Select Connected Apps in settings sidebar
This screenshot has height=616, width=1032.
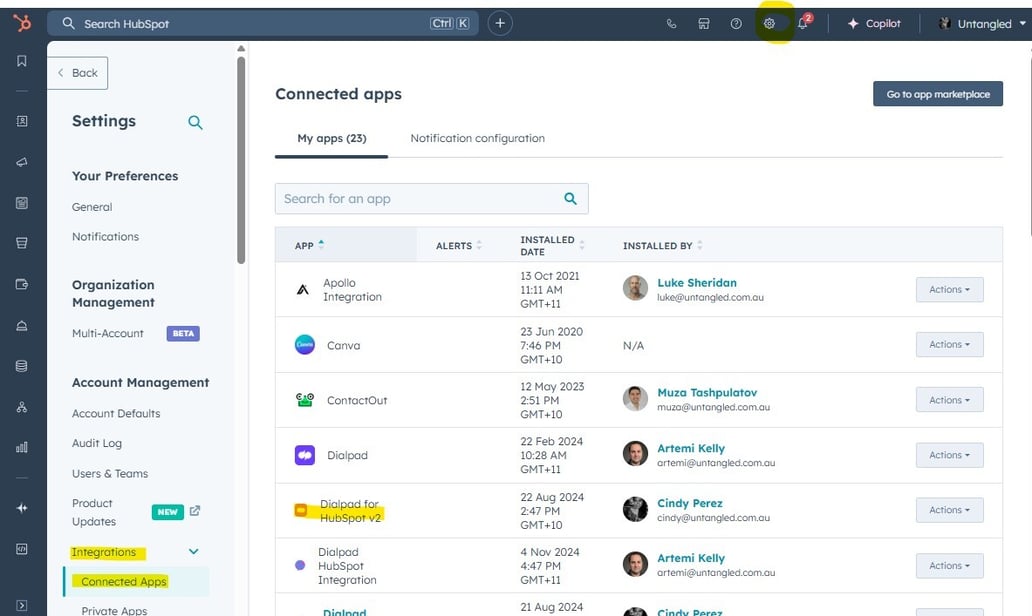pos(124,582)
